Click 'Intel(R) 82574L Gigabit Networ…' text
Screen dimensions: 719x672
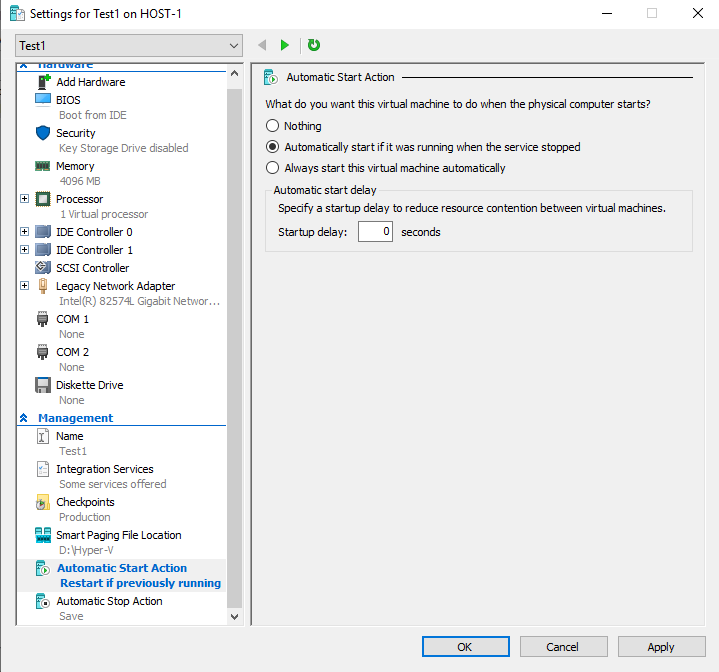[x=139, y=301]
